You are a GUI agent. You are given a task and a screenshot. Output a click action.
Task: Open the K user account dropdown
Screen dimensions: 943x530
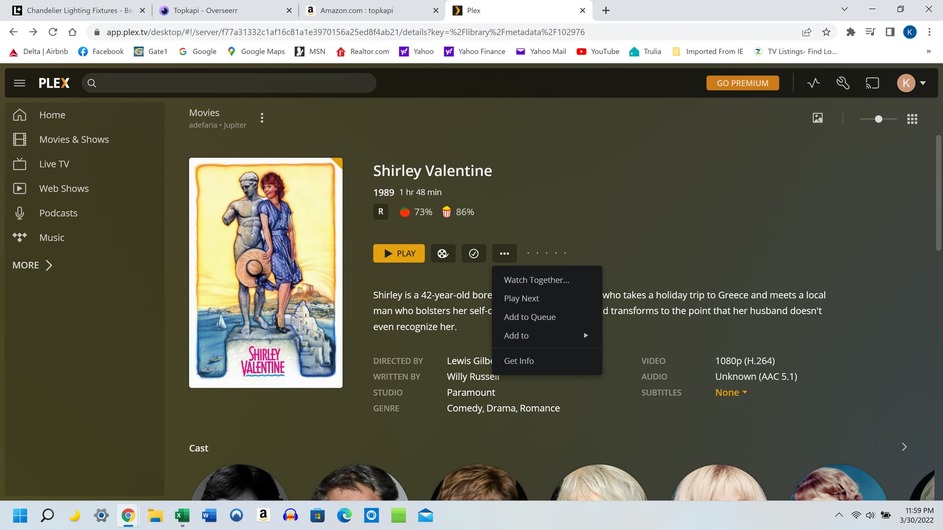911,83
